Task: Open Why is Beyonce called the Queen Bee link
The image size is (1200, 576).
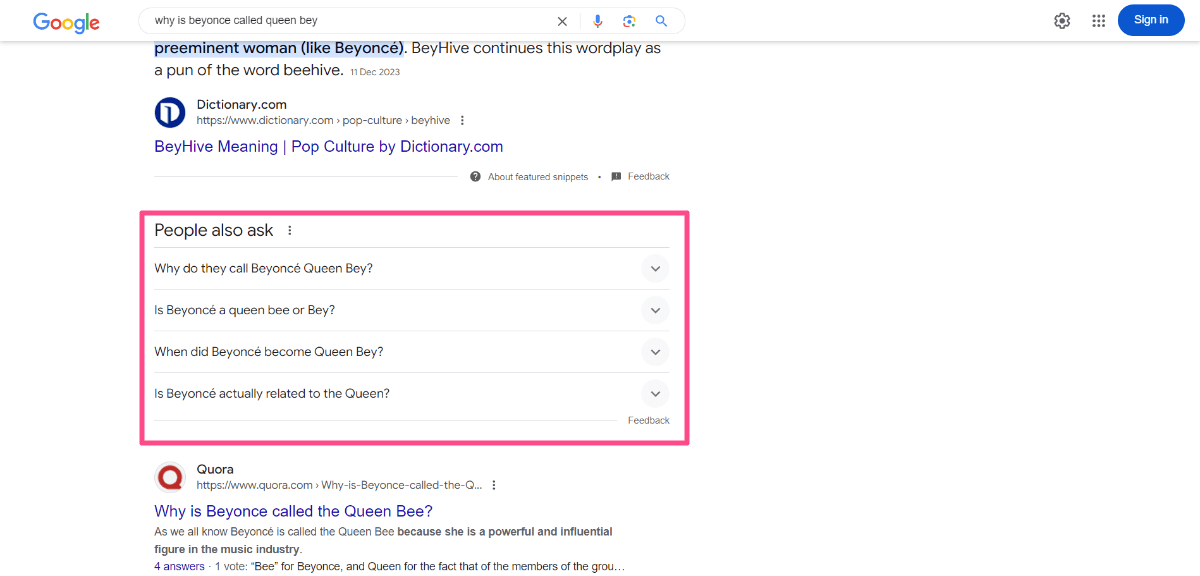Action: point(293,511)
